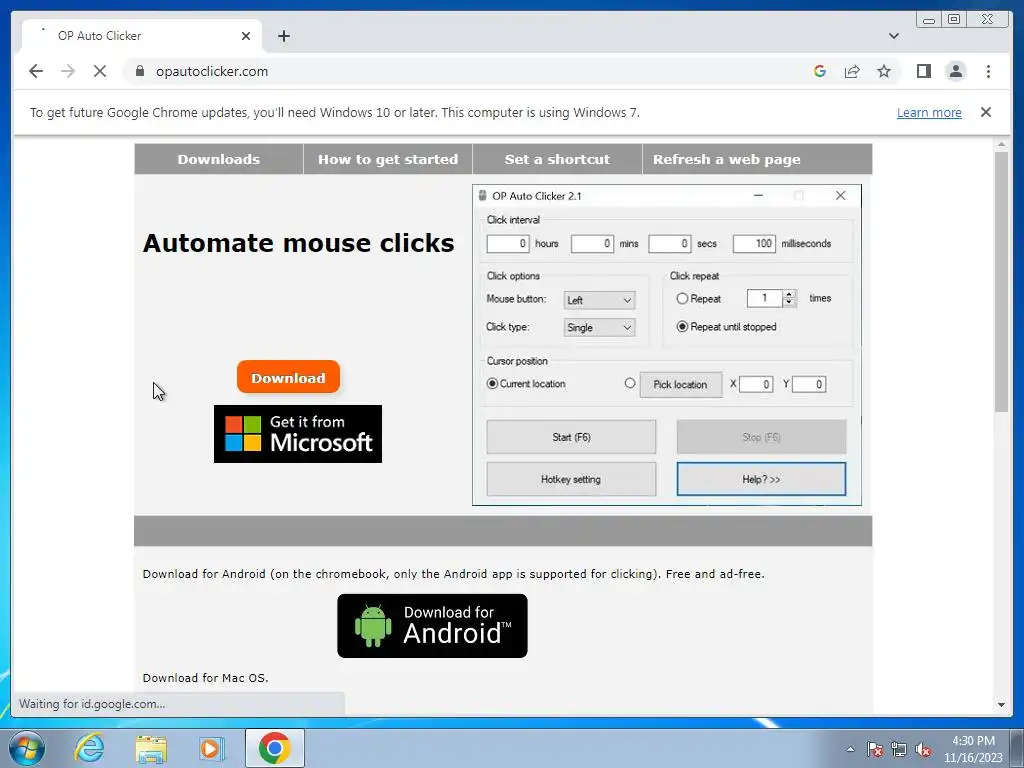Increase the repeat times spinner
The width and height of the screenshot is (1024, 768).
(789, 294)
